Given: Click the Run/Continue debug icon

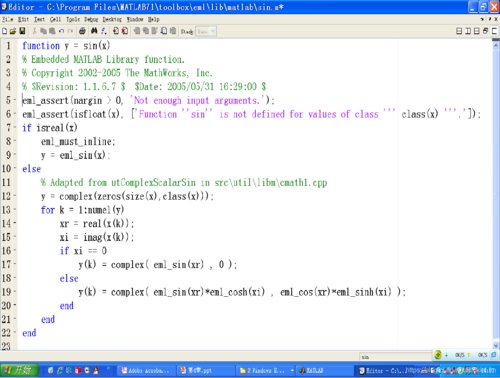Looking at the screenshot, I should (164, 31).
